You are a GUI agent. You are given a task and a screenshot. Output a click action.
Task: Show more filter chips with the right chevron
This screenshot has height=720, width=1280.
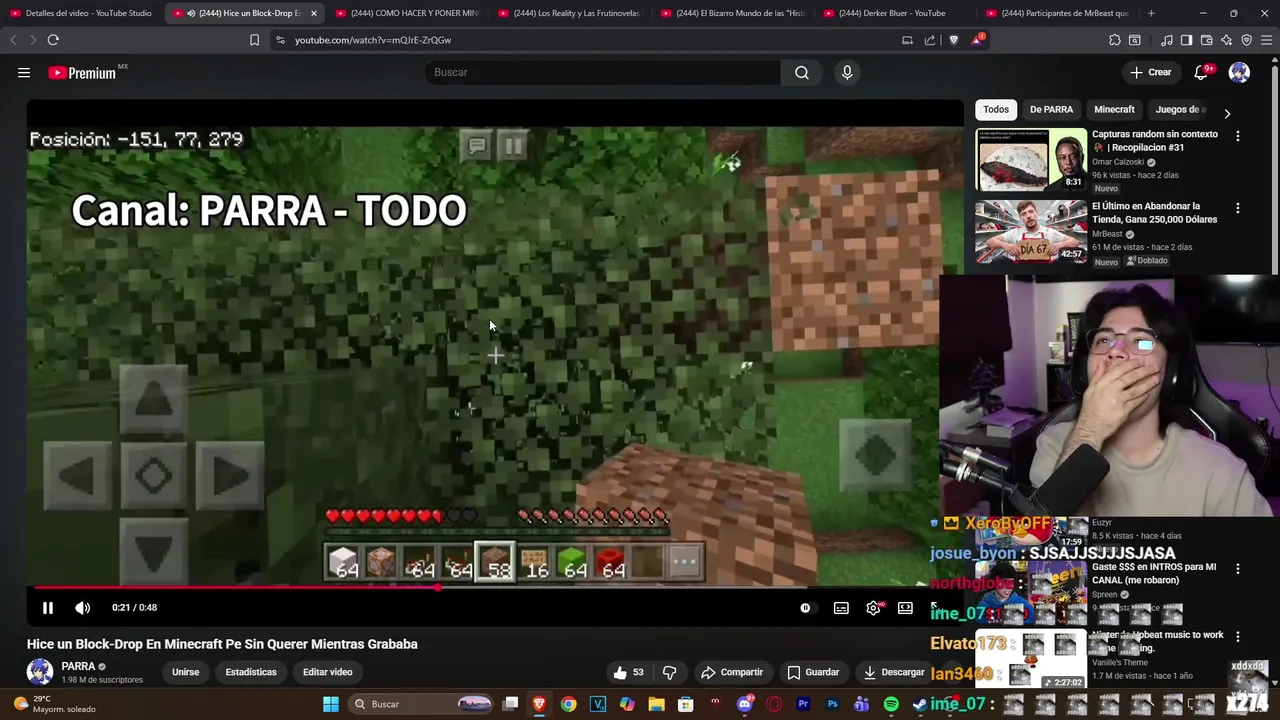[1227, 113]
